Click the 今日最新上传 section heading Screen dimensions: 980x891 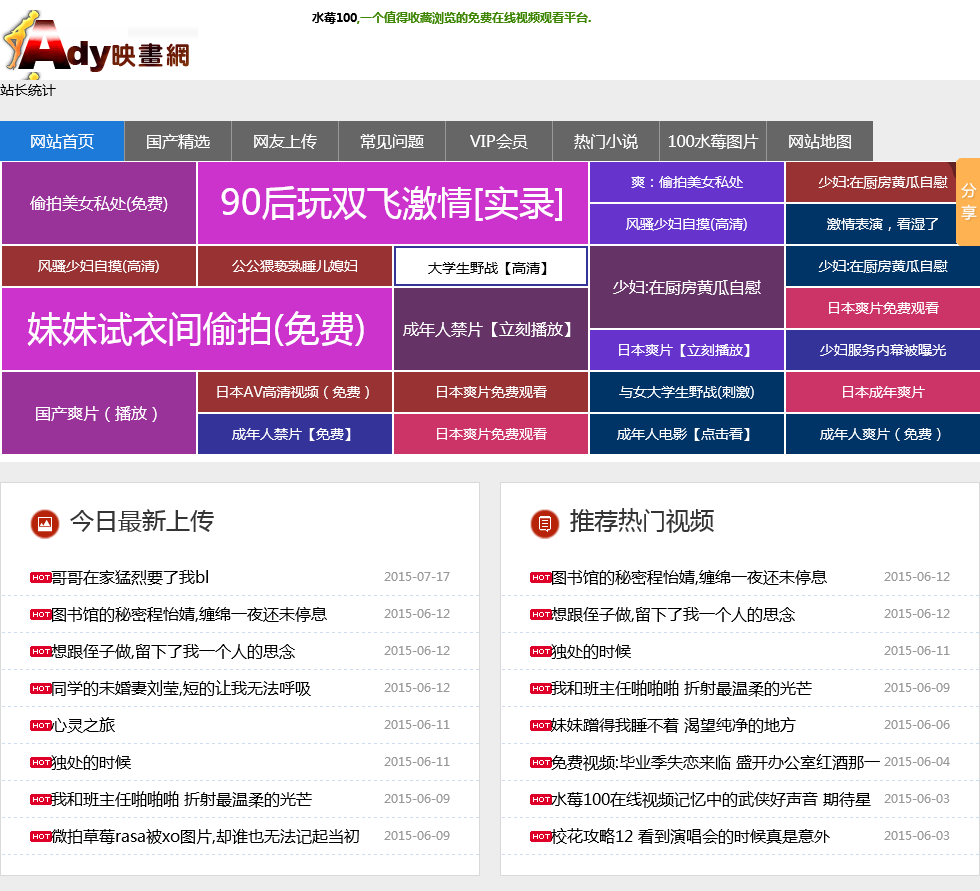pyautogui.click(x=141, y=521)
